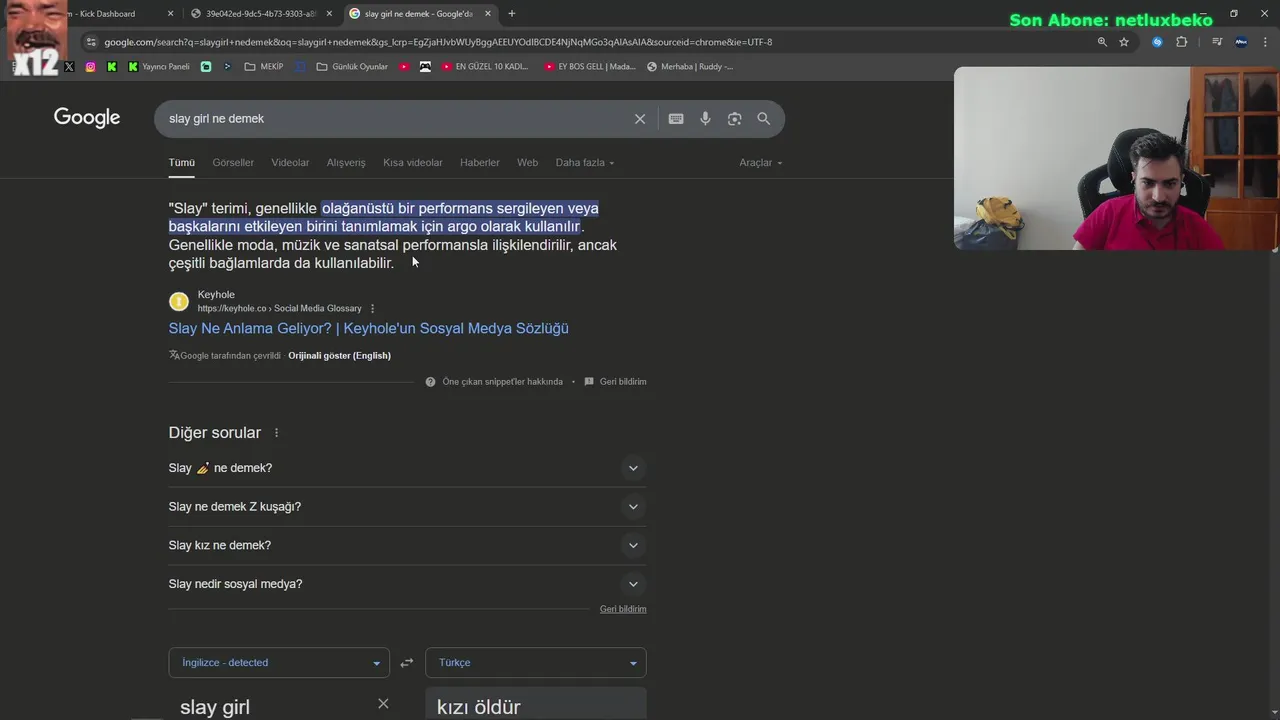Open the zoom indicator icon in address bar
This screenshot has width=1280, height=720.
point(1102,42)
